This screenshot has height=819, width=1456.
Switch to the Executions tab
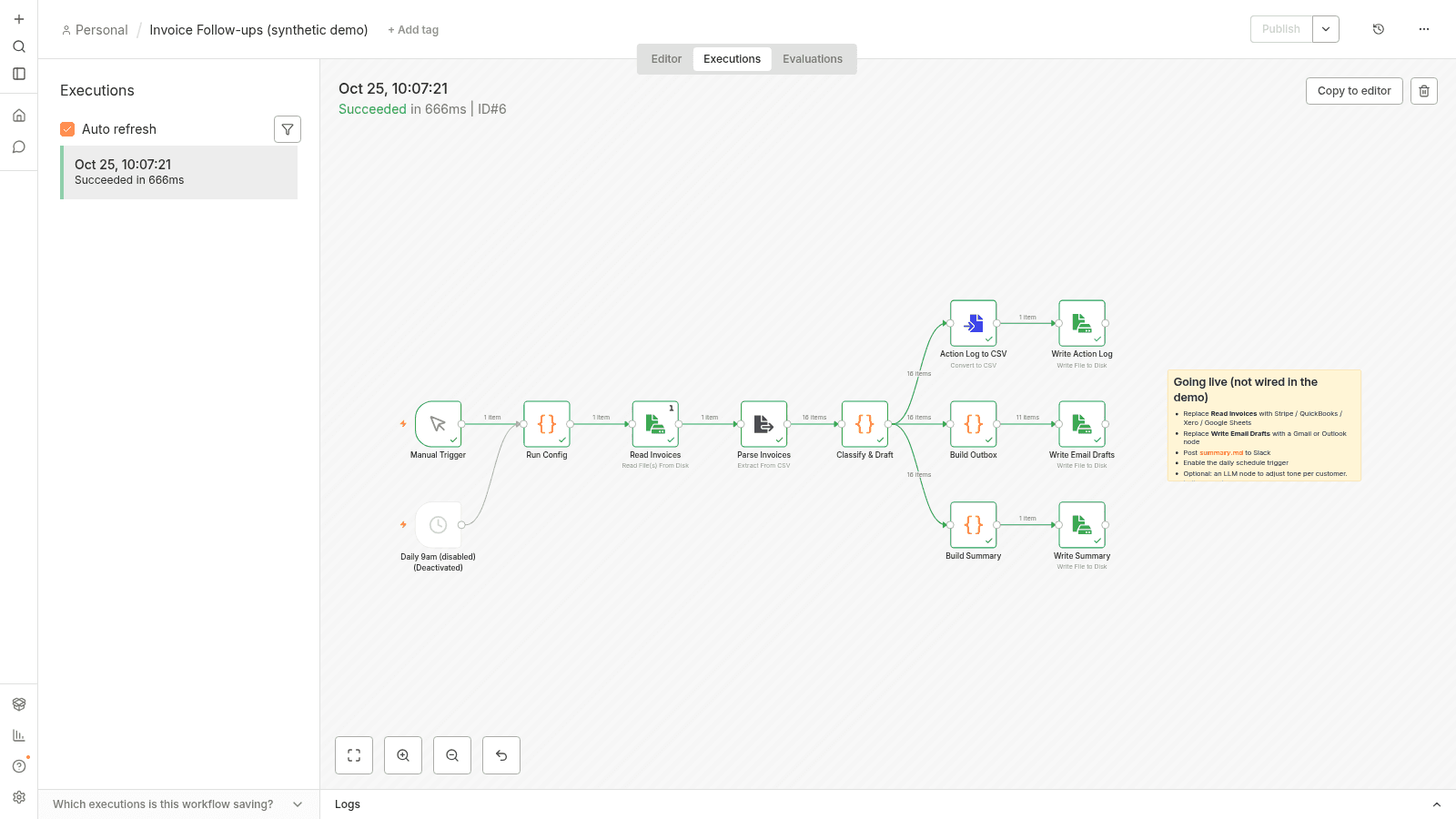point(732,59)
